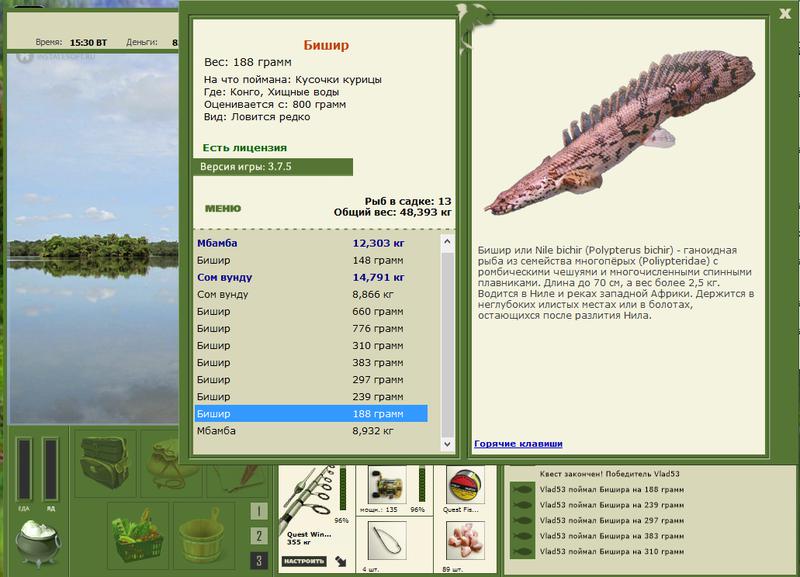Select the Бишир 310 грамм row
800x577 pixels.
coord(311,345)
